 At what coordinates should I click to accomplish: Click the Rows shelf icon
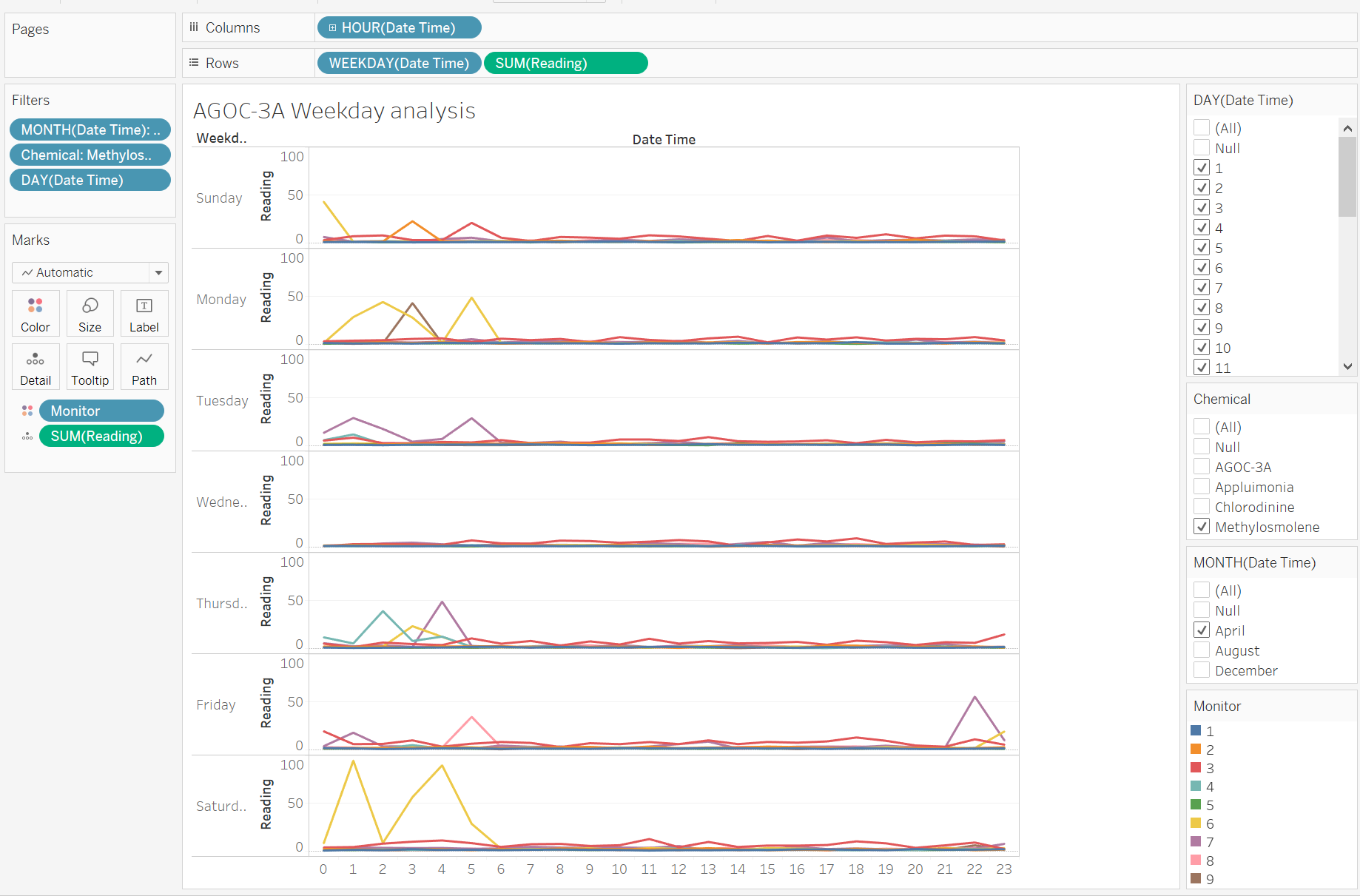point(194,63)
